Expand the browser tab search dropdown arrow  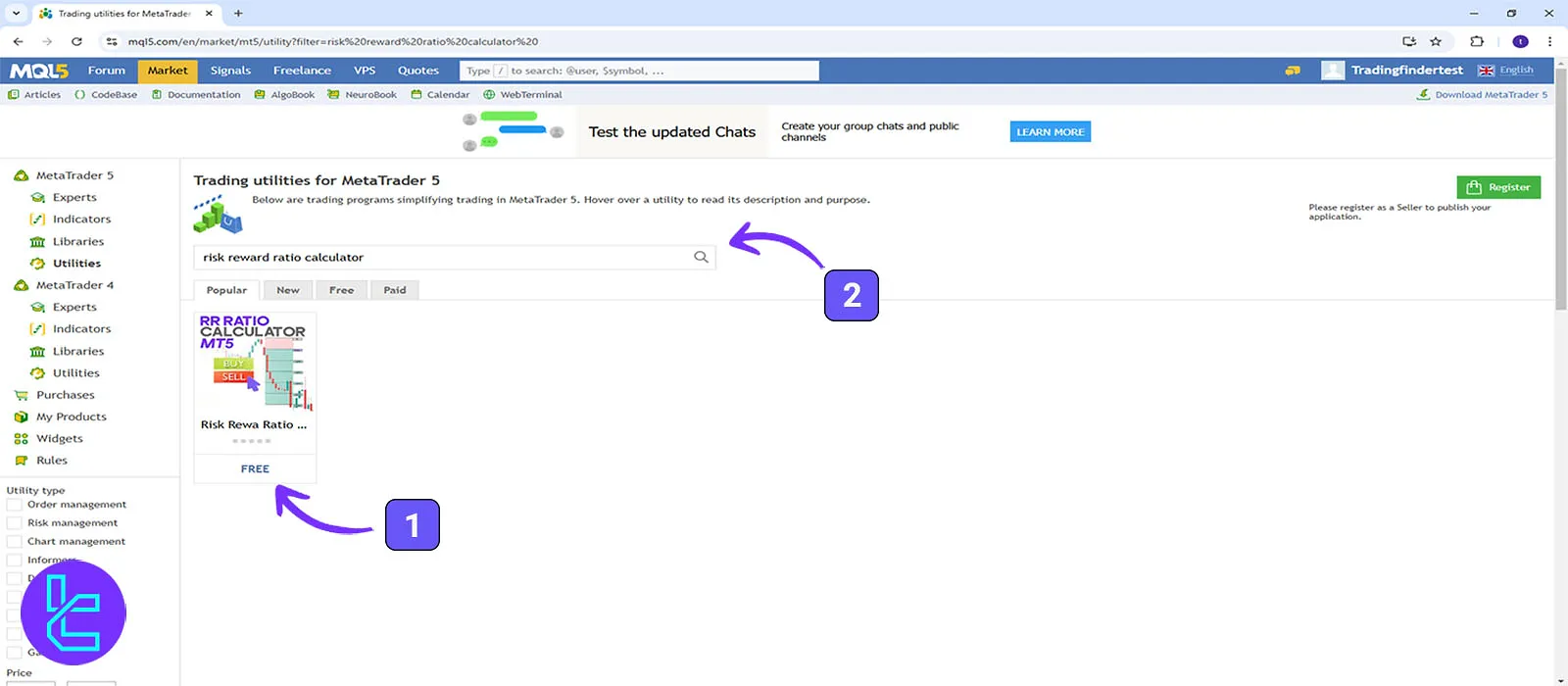(x=16, y=14)
